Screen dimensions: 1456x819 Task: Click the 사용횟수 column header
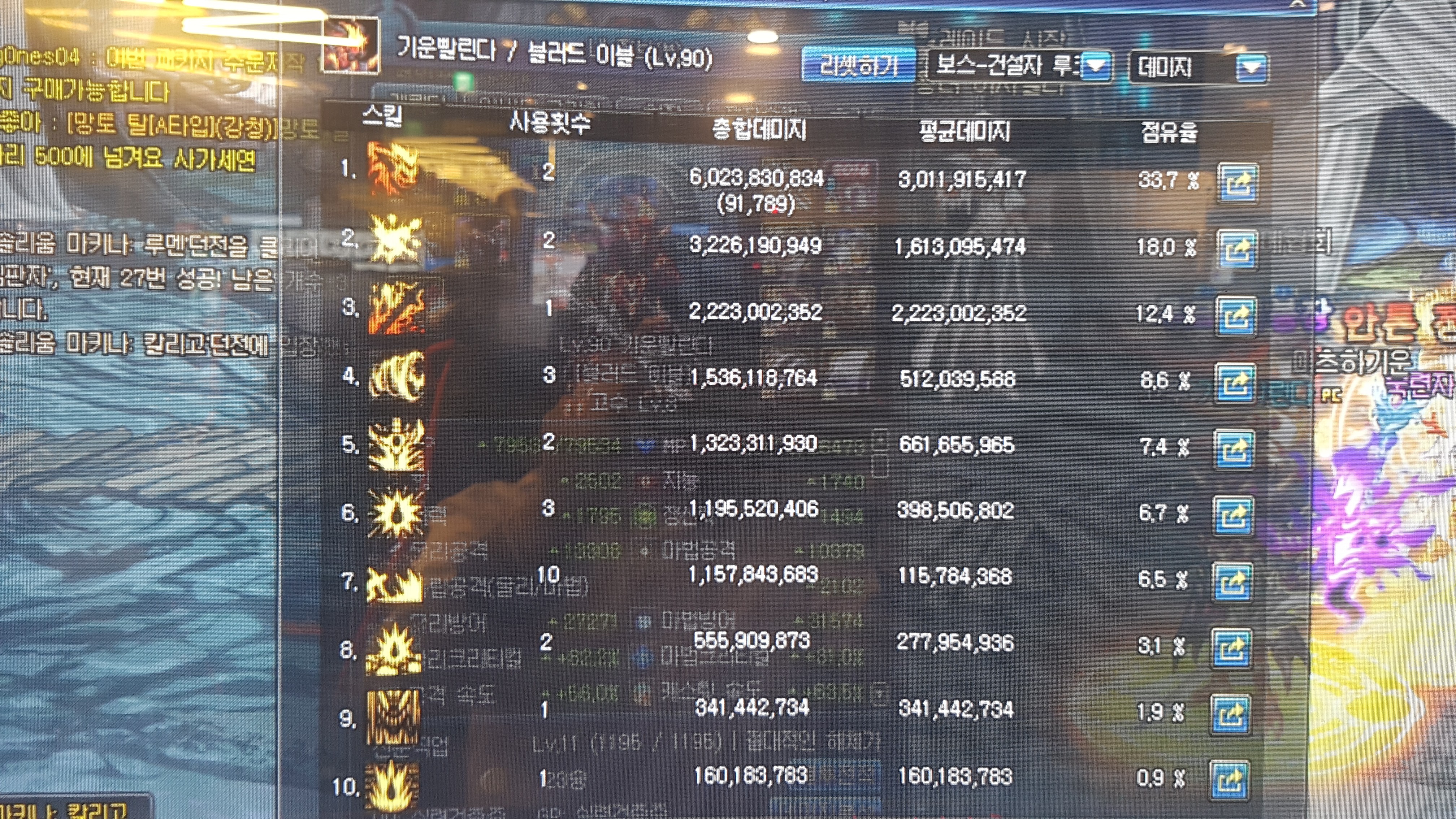(x=550, y=122)
